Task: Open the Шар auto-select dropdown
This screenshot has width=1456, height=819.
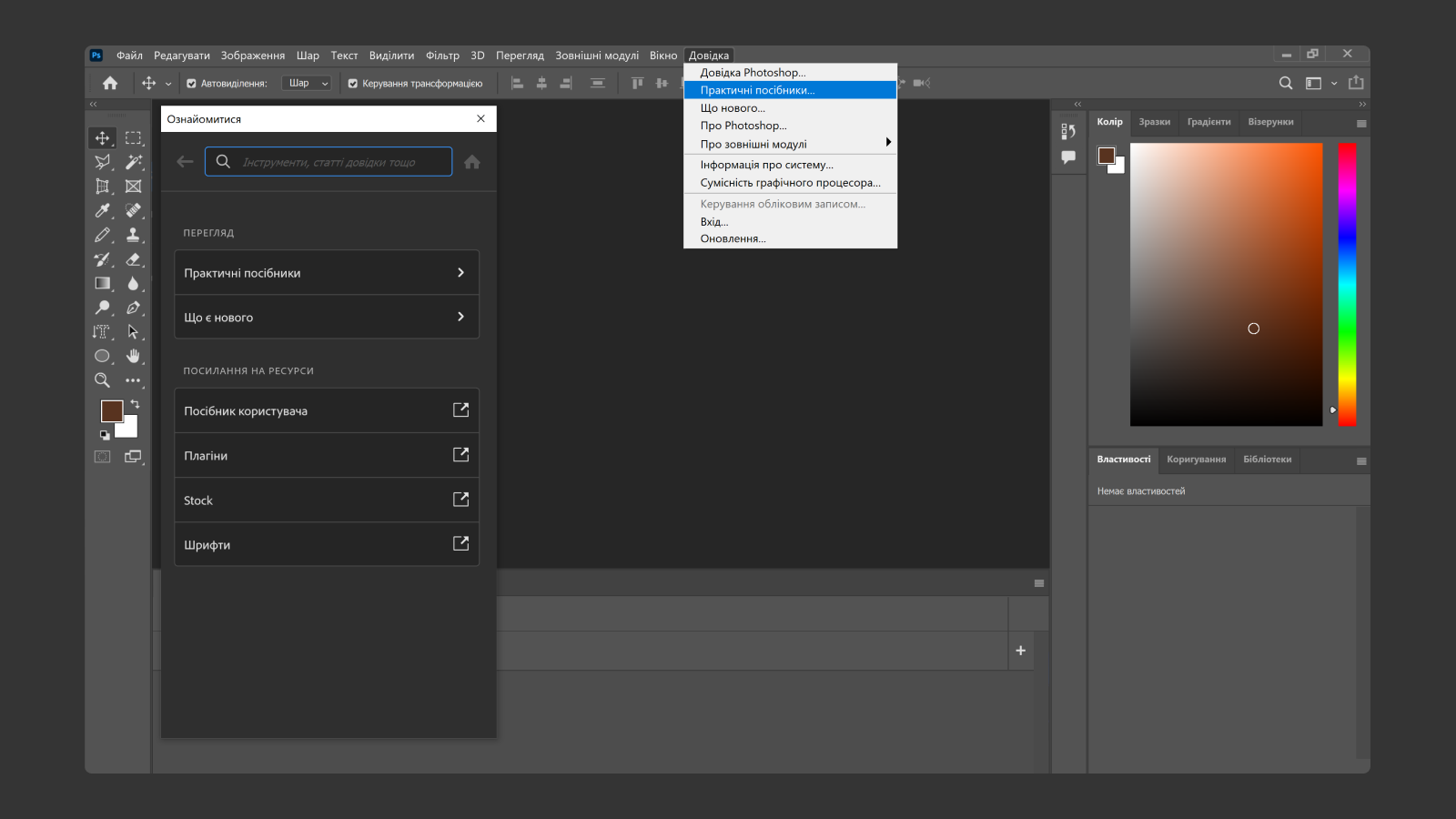Action: (307, 83)
